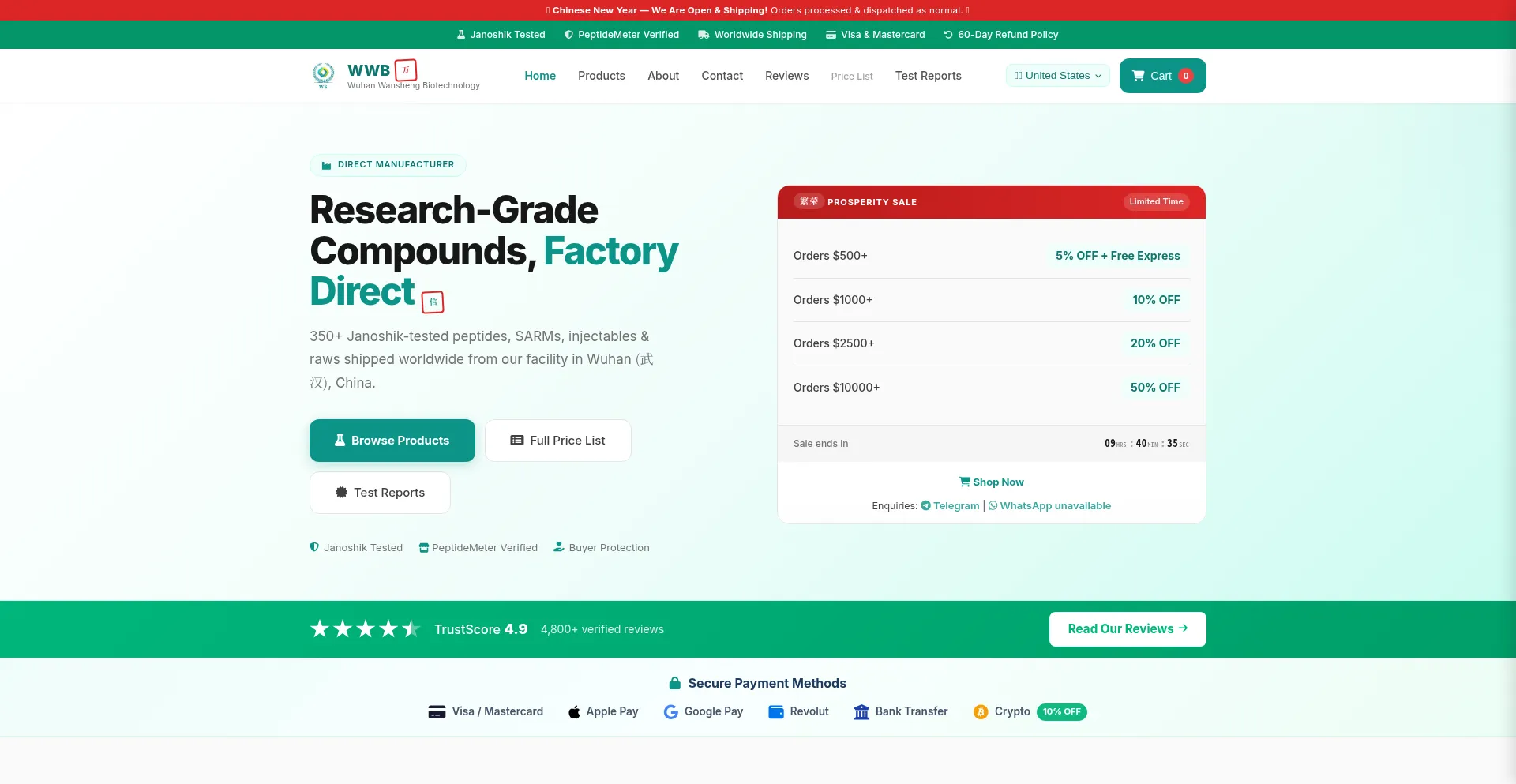Click the red seal icon next to WWB
The height and width of the screenshot is (784, 1516).
406,70
